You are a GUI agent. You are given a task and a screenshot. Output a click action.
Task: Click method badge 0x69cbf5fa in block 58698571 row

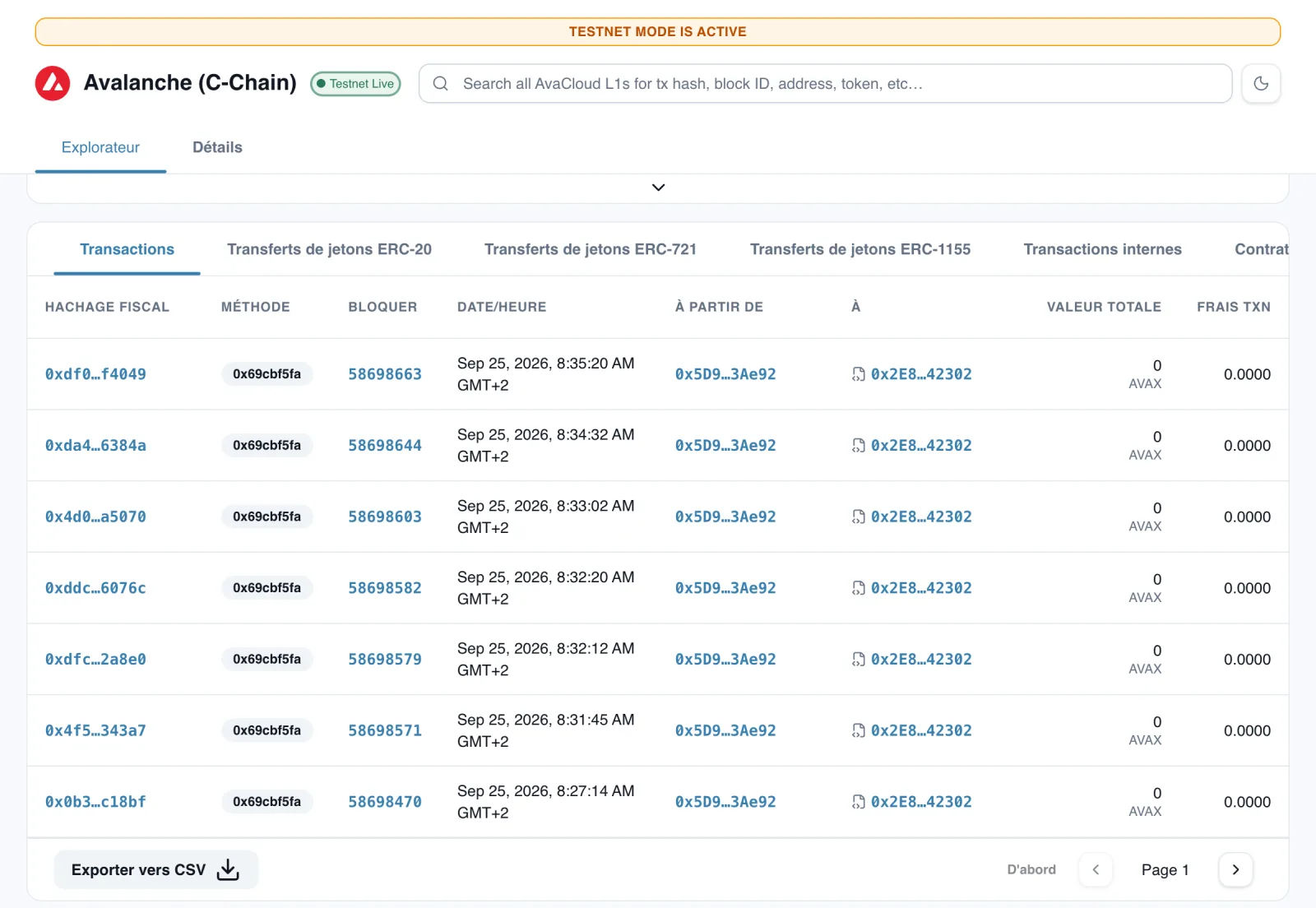pyautogui.click(x=267, y=730)
